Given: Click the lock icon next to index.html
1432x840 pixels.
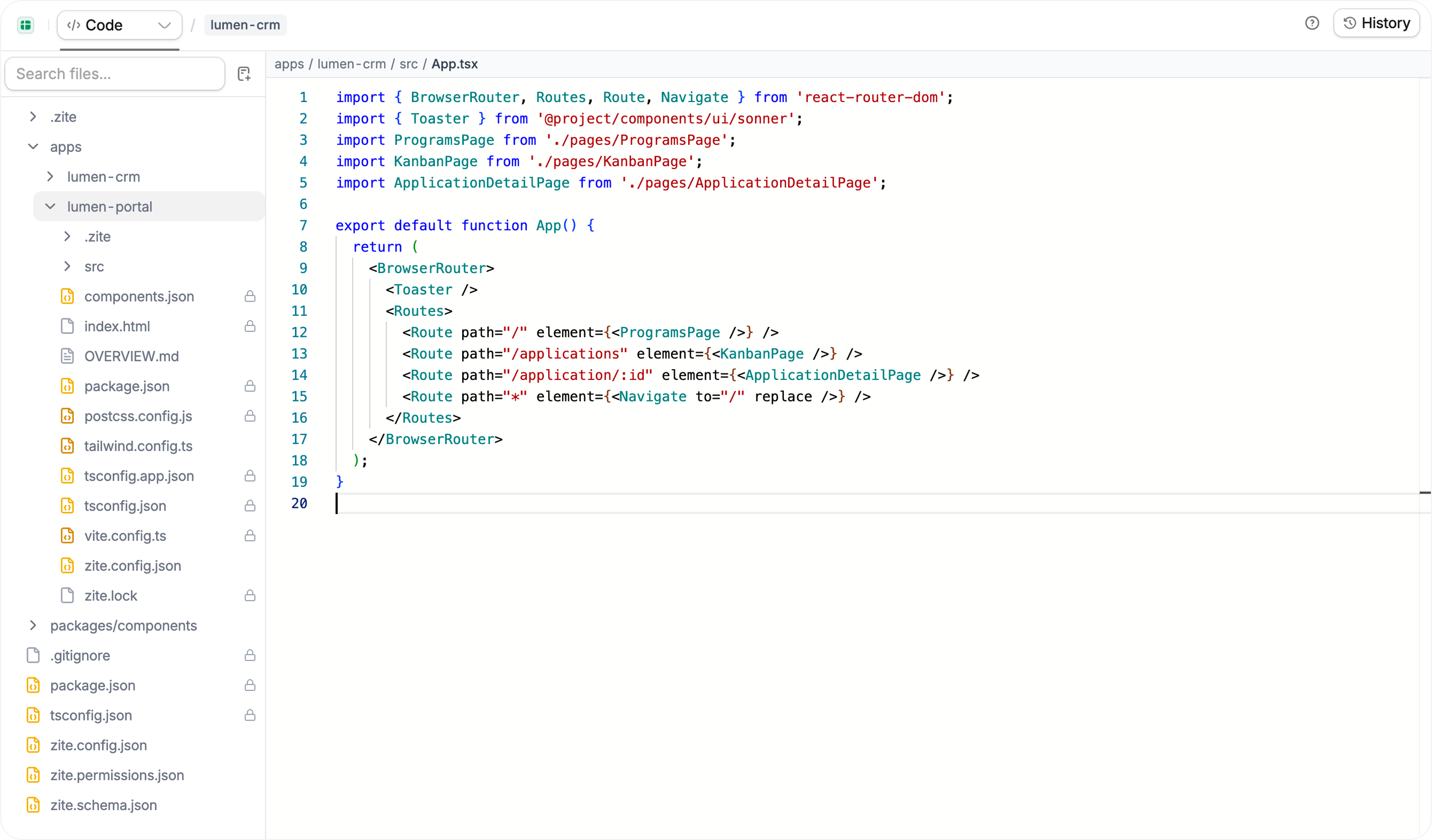Looking at the screenshot, I should [x=250, y=326].
